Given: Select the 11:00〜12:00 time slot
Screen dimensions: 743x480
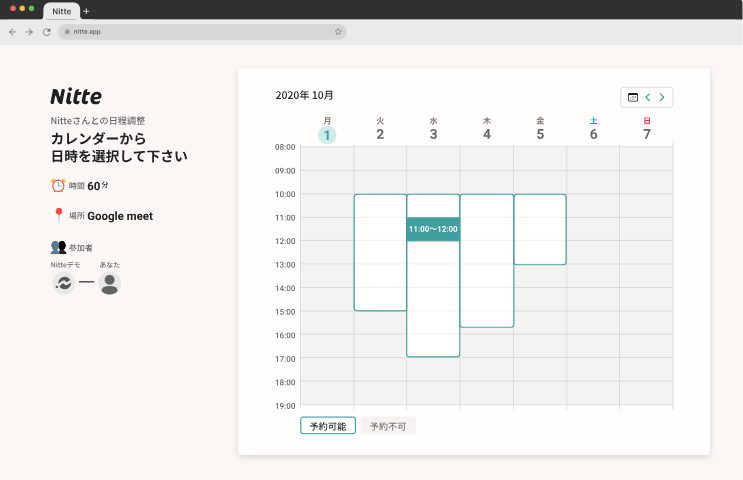Looking at the screenshot, I should coord(433,229).
